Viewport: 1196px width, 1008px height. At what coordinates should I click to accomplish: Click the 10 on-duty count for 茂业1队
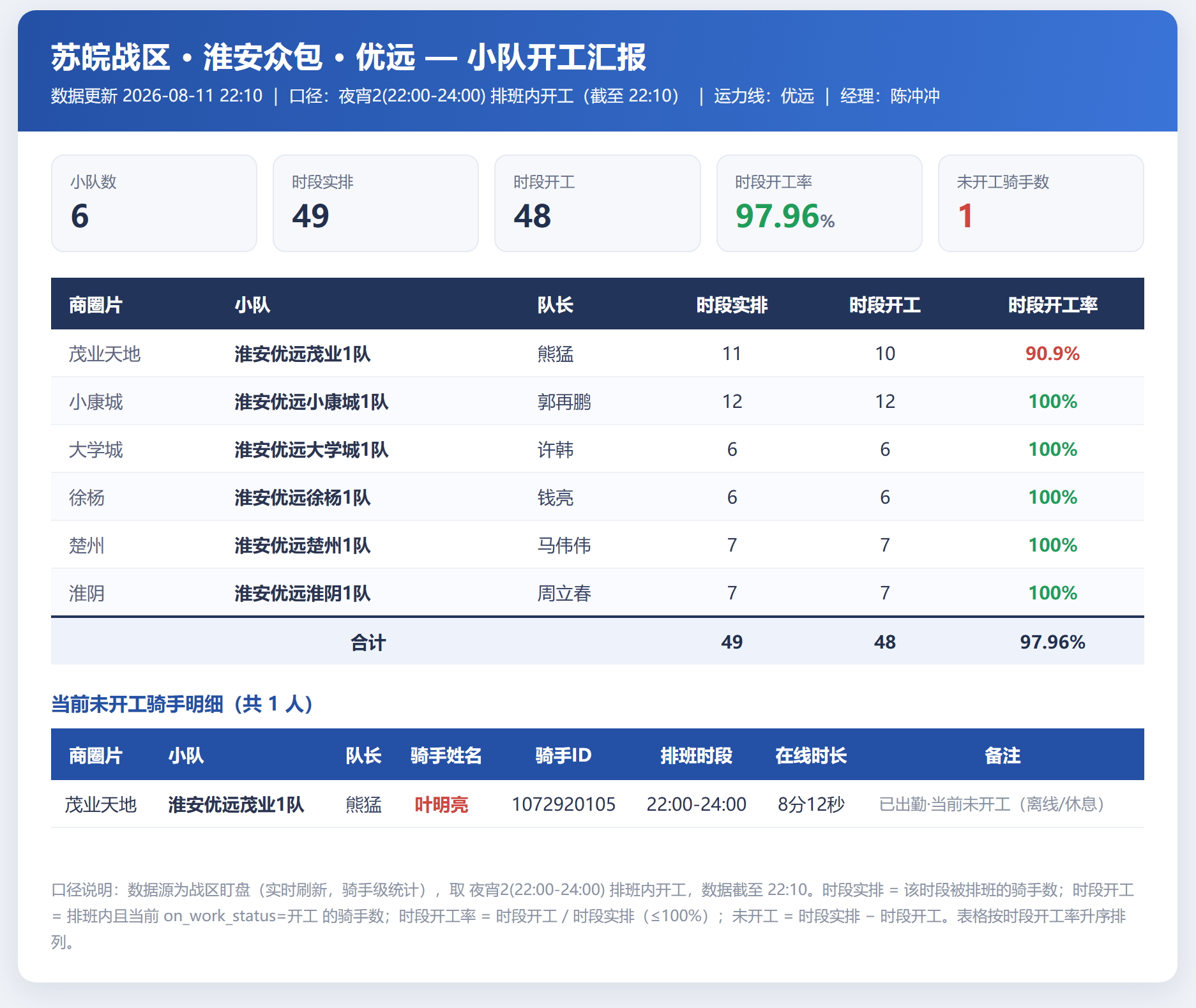[884, 353]
